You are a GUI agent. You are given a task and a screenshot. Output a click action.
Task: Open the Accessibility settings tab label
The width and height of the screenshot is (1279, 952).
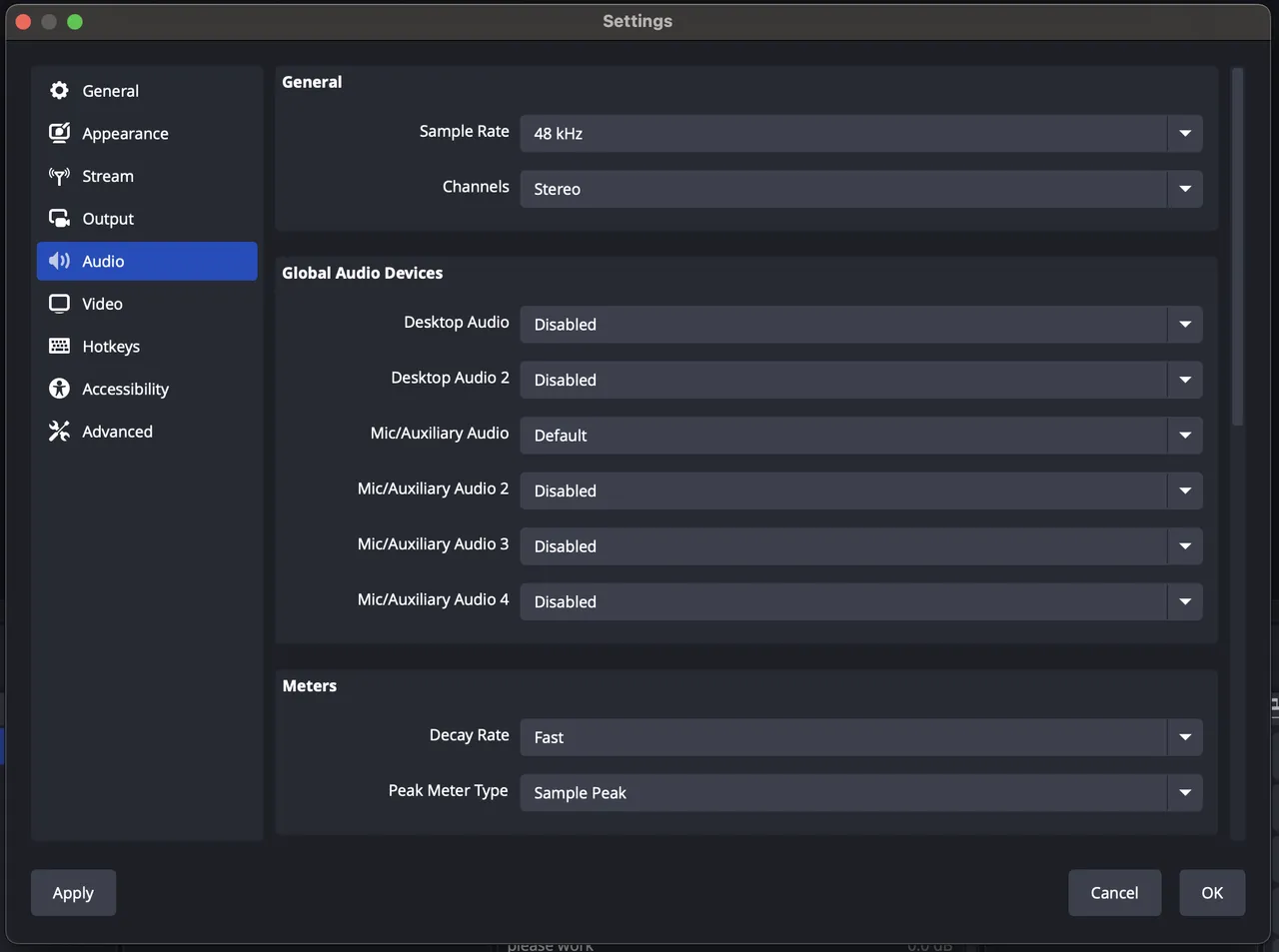pyautogui.click(x=125, y=390)
